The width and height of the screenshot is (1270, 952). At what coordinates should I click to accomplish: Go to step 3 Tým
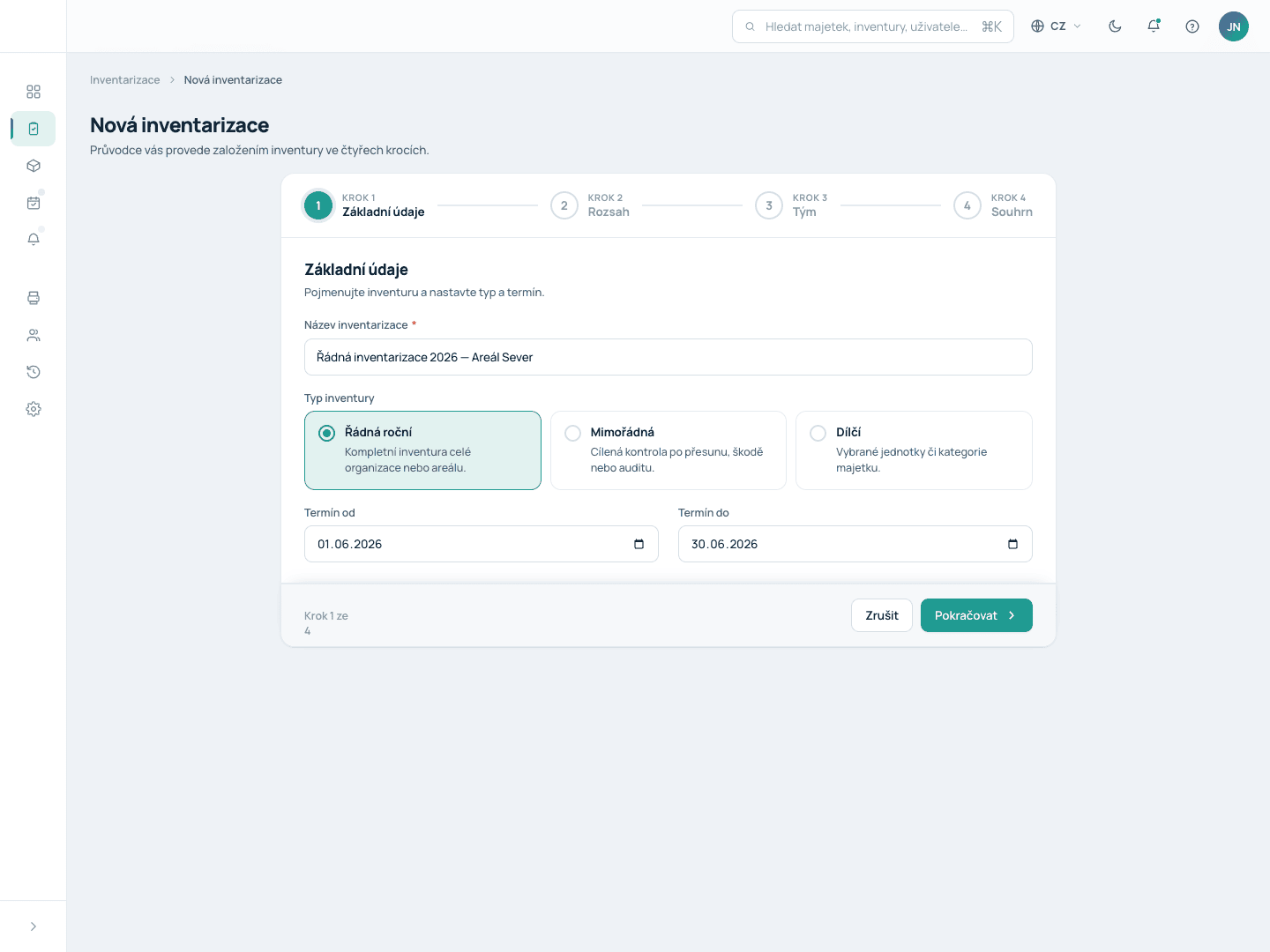(x=791, y=205)
